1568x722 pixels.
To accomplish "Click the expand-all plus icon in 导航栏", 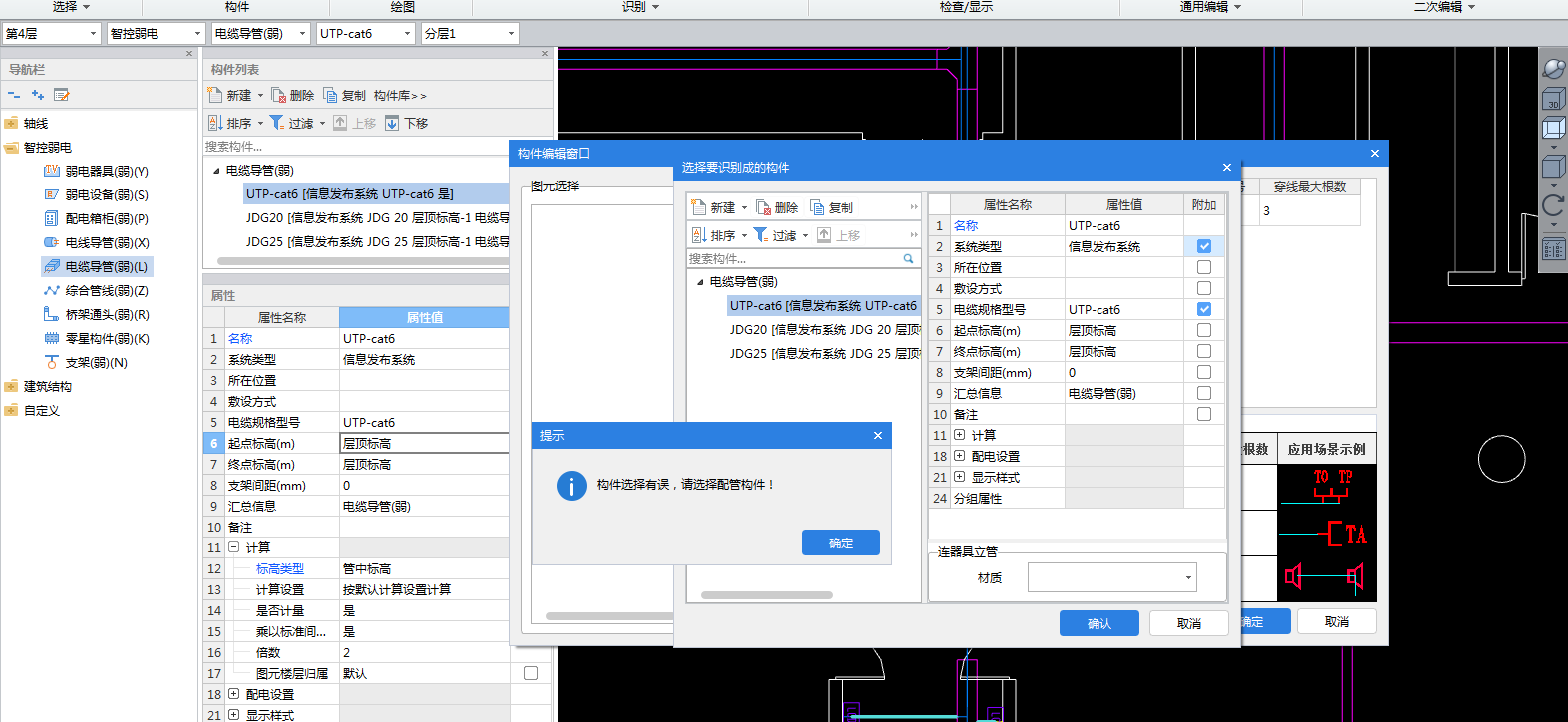I will coord(38,95).
